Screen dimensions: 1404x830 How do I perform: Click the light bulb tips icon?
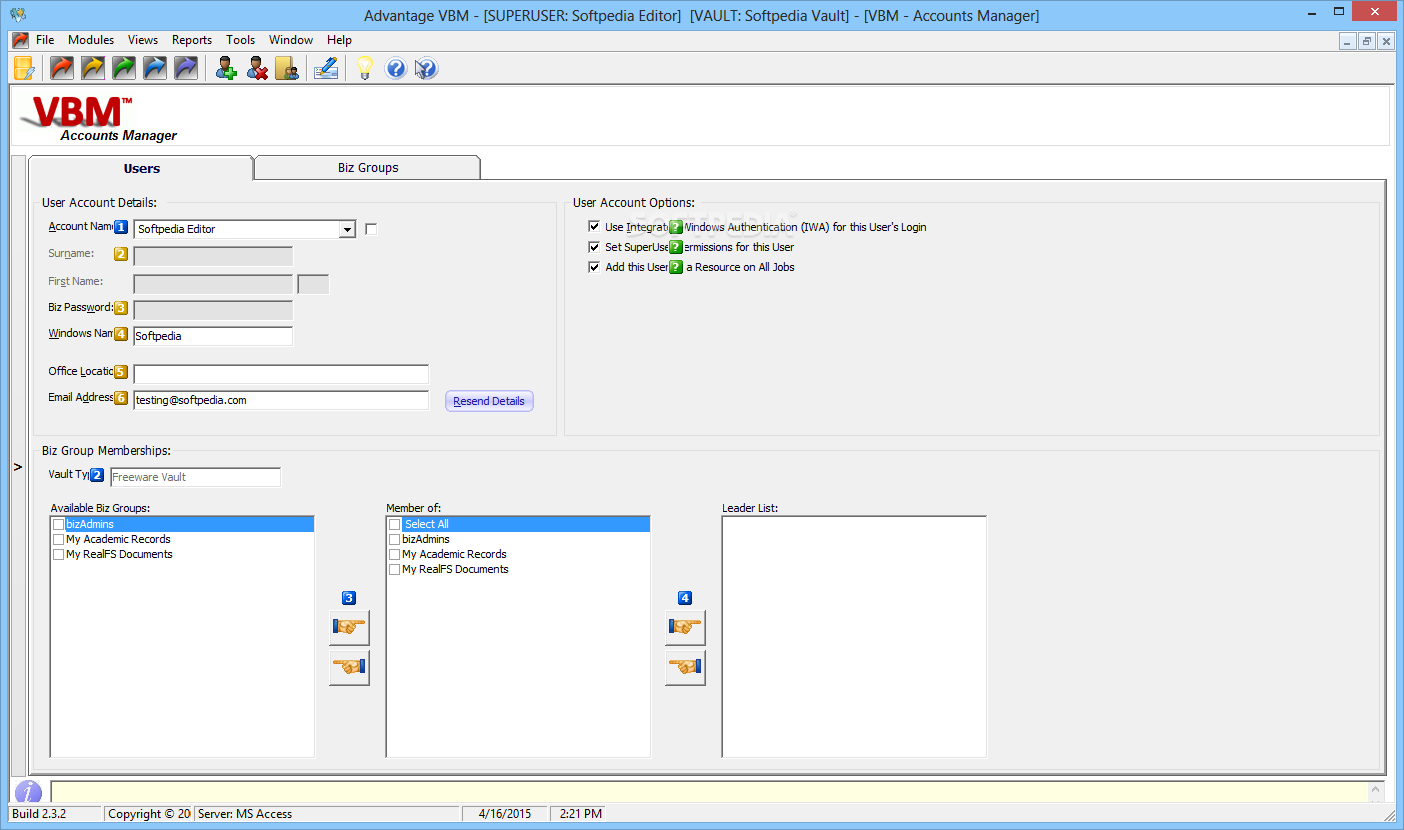[x=365, y=68]
